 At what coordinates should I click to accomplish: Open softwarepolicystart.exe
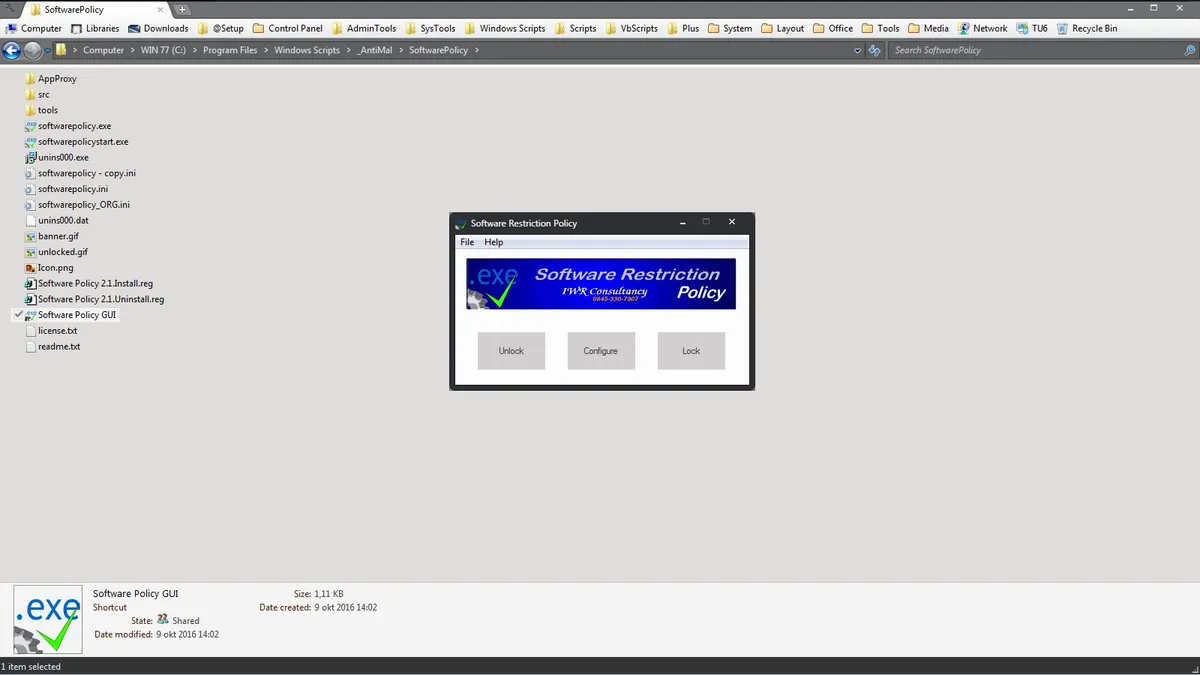82,141
